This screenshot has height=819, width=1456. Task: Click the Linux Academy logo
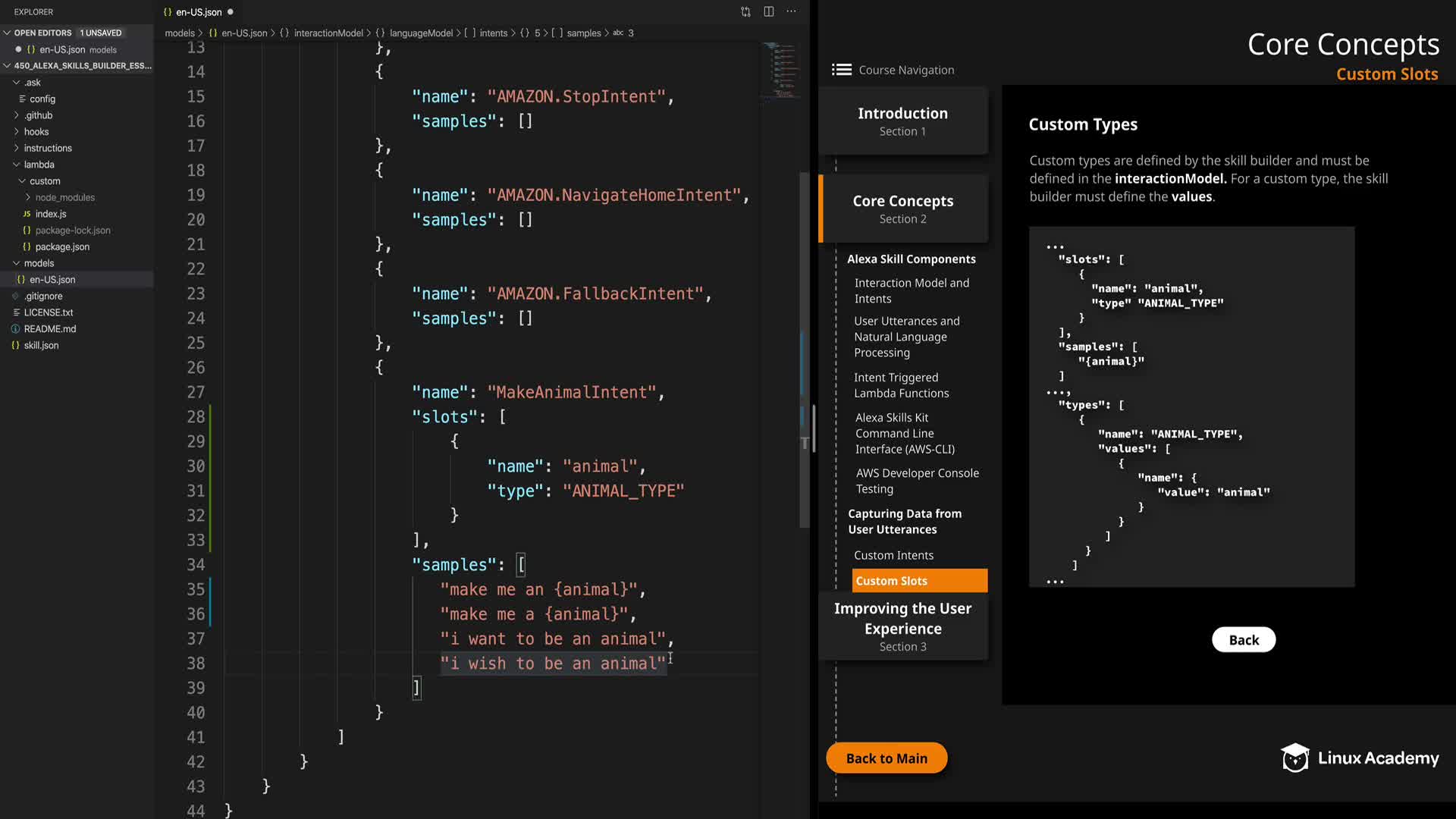point(1359,758)
